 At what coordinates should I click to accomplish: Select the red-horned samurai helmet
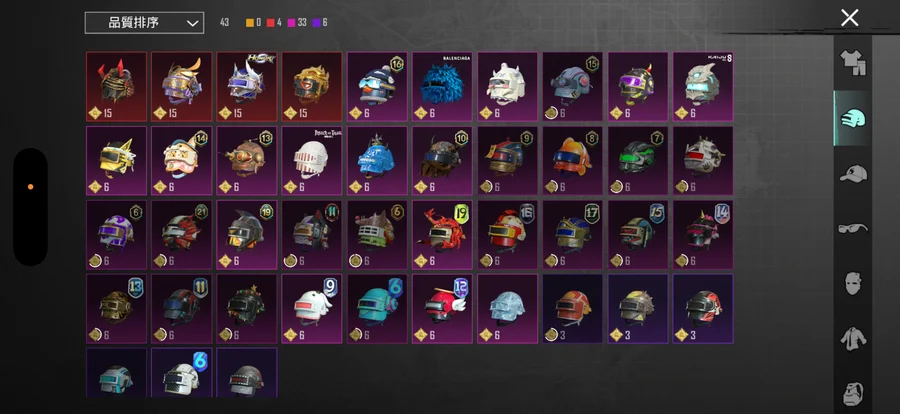click(117, 87)
